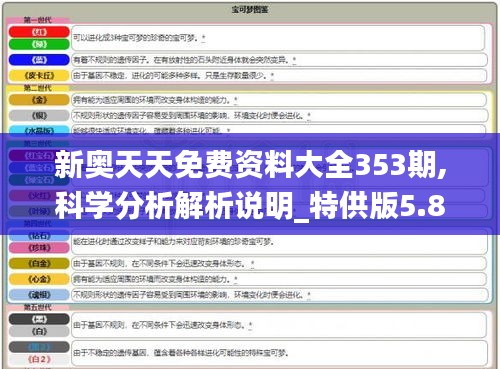
Task: Open the 金 version link
Action: click(x=39, y=100)
